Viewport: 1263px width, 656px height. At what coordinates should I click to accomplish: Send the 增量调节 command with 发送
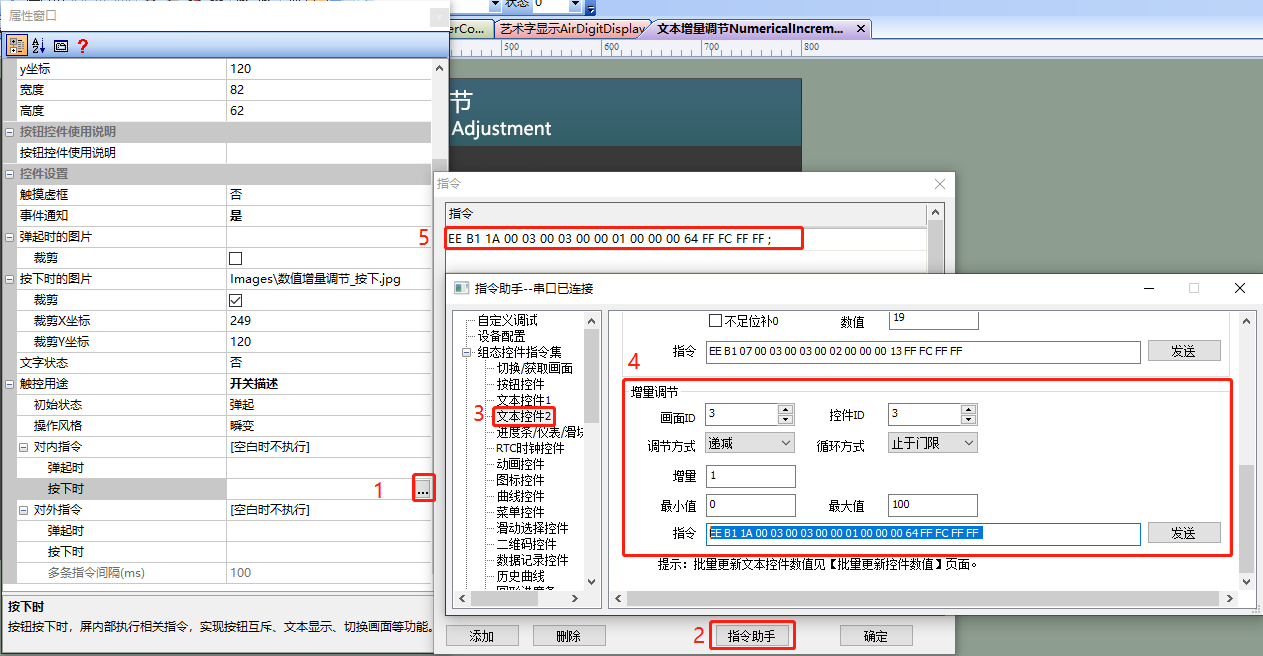[1184, 533]
